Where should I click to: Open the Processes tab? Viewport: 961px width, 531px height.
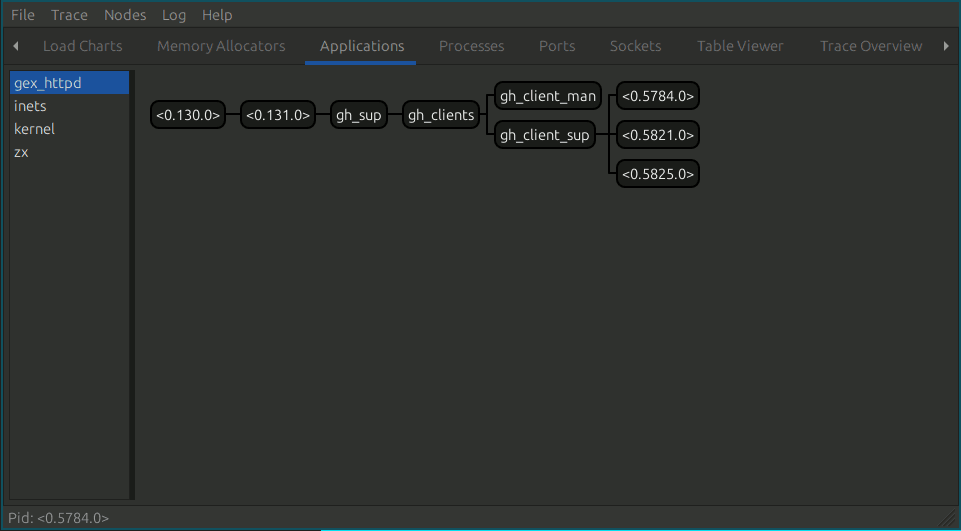click(x=471, y=46)
